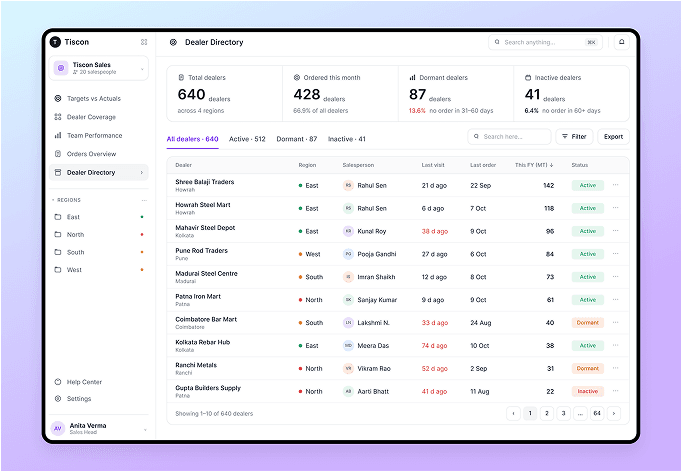Click the Region column header
682x472 pixels.
coord(307,165)
